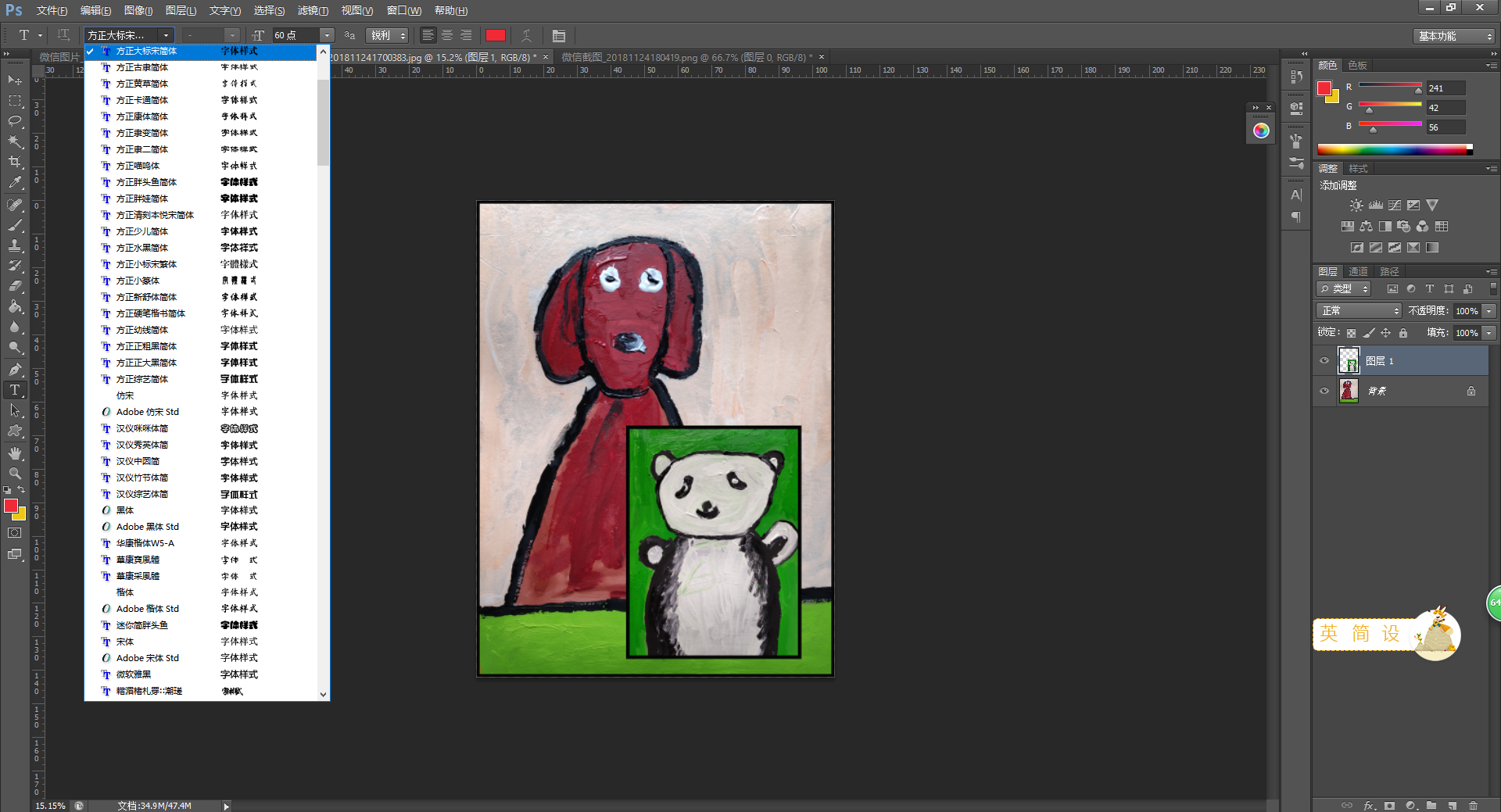Activate the Zoom tool in the toolbox

15,474
